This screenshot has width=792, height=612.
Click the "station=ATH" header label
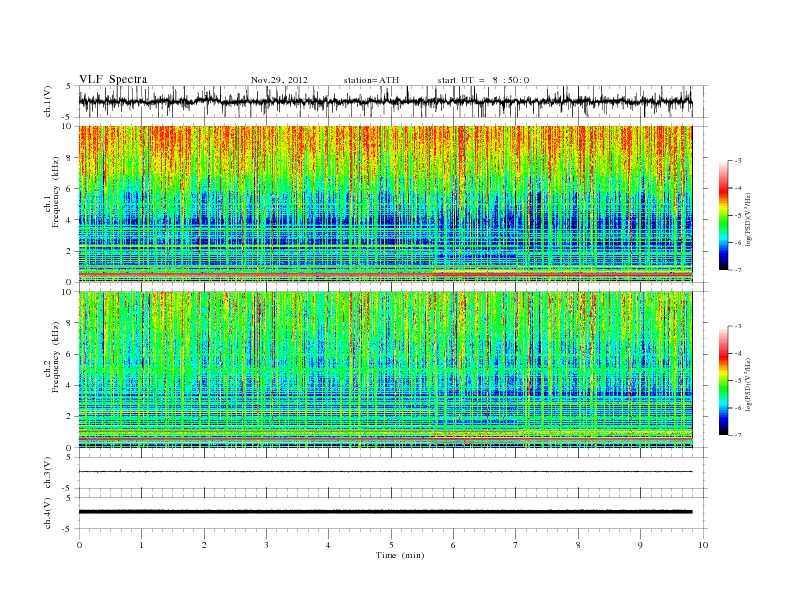pyautogui.click(x=371, y=80)
